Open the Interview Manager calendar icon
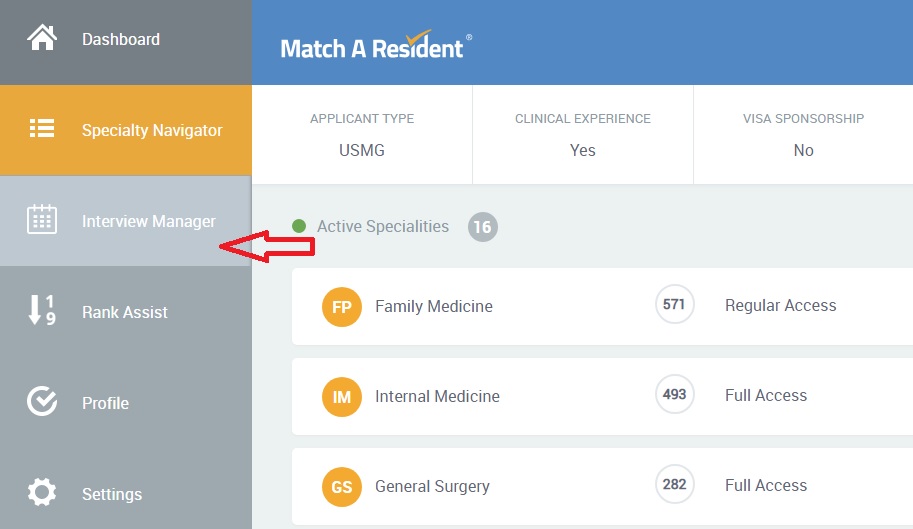This screenshot has height=529, width=913. pos(42,219)
